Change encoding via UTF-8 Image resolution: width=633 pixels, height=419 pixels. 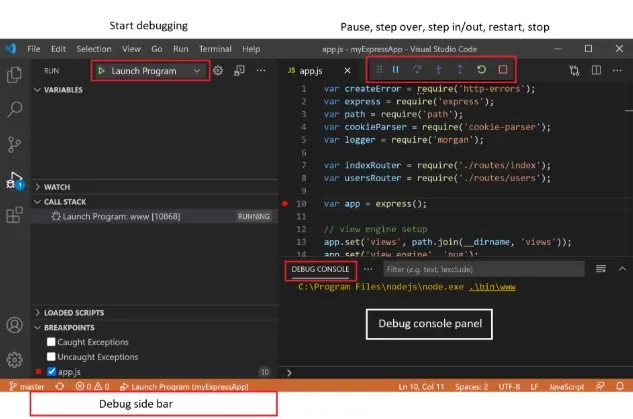pyautogui.click(x=509, y=387)
